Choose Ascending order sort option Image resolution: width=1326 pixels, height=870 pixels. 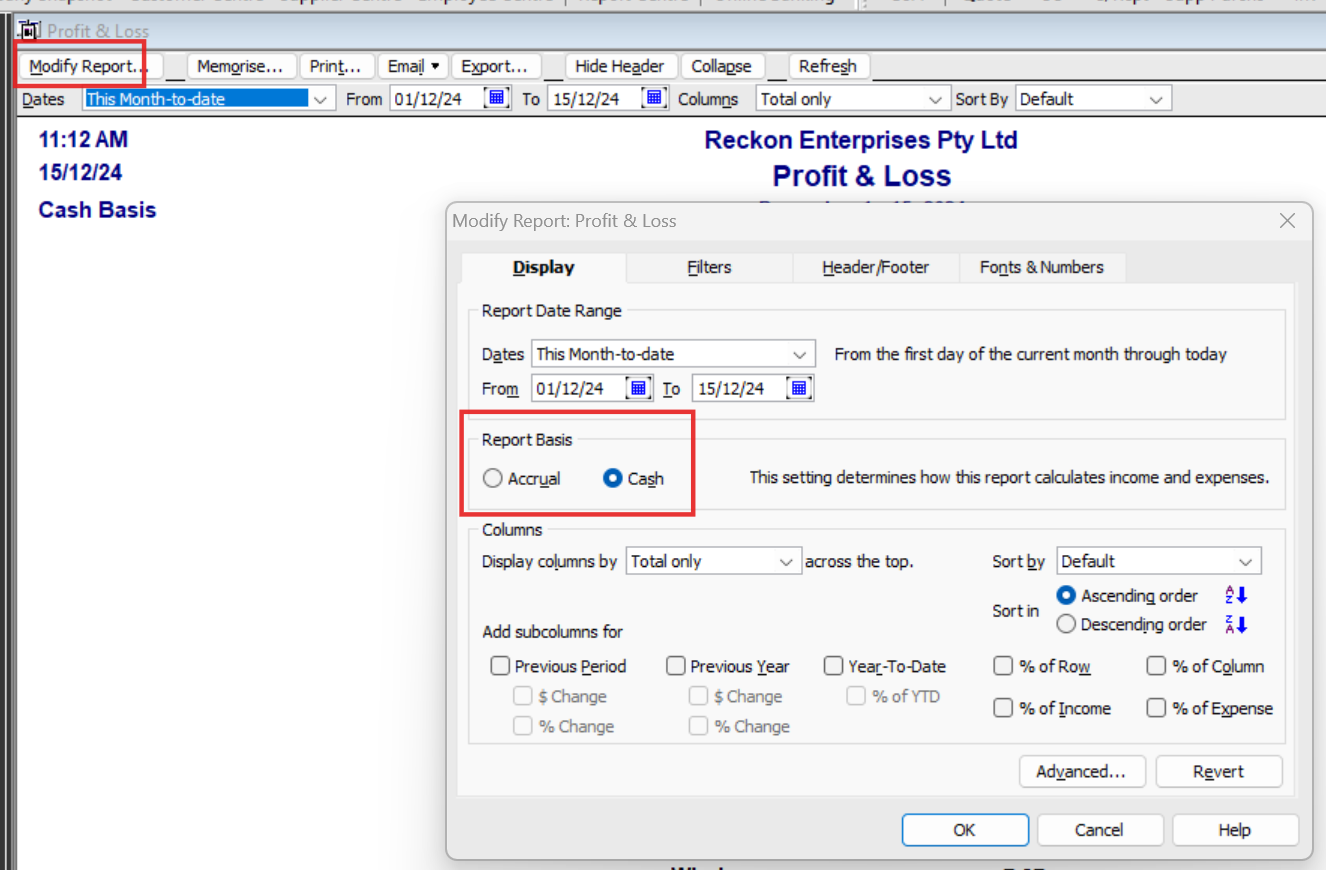point(1066,595)
